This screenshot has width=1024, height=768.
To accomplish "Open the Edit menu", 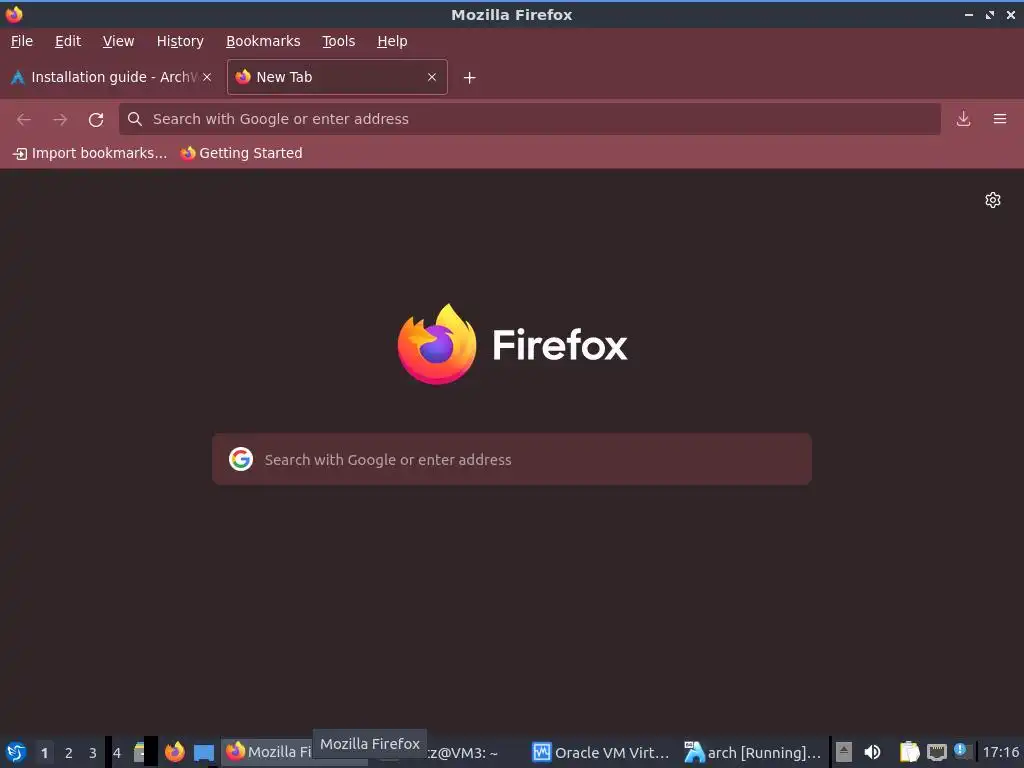I will 68,41.
